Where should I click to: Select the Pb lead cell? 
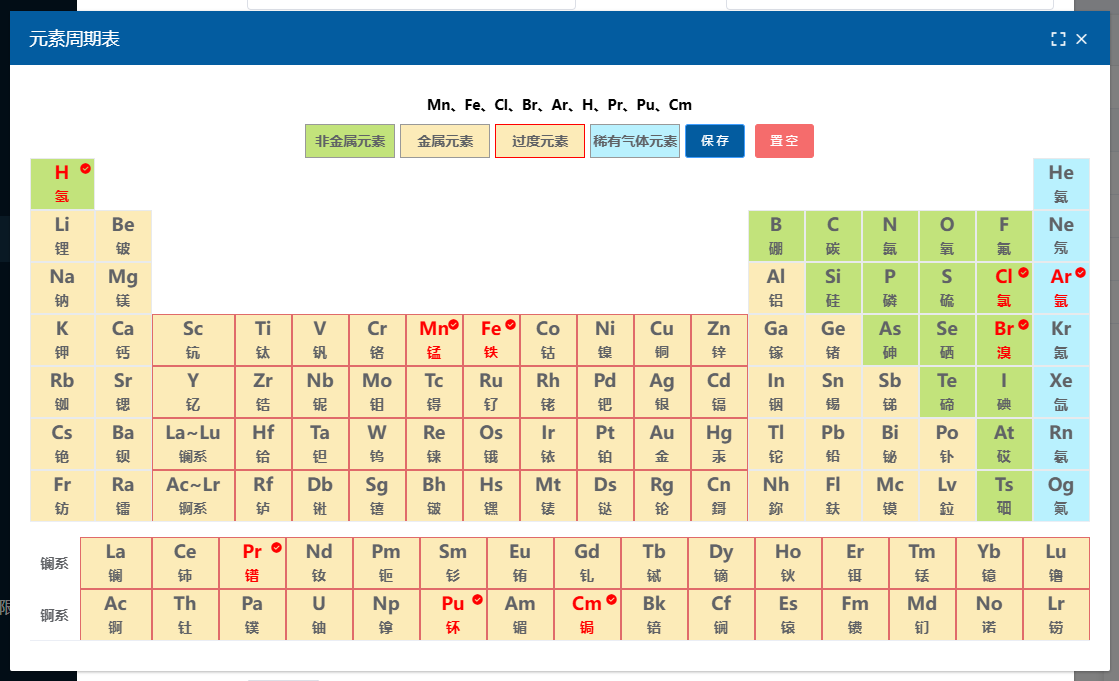[x=833, y=444]
